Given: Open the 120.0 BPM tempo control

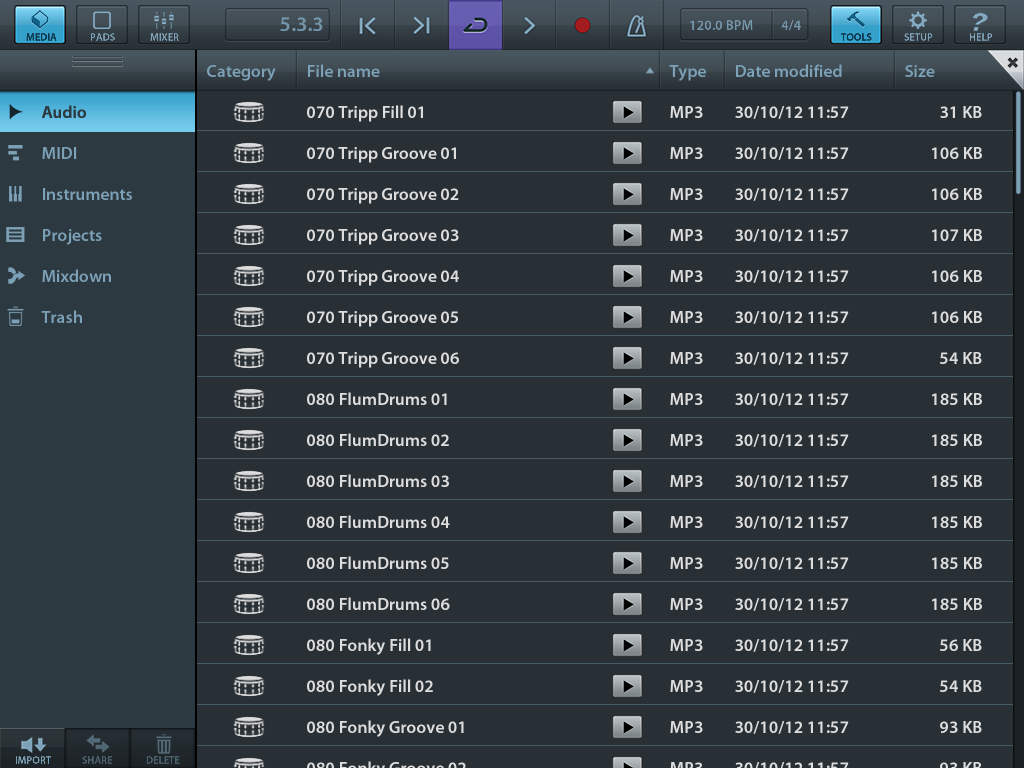Looking at the screenshot, I should [720, 24].
